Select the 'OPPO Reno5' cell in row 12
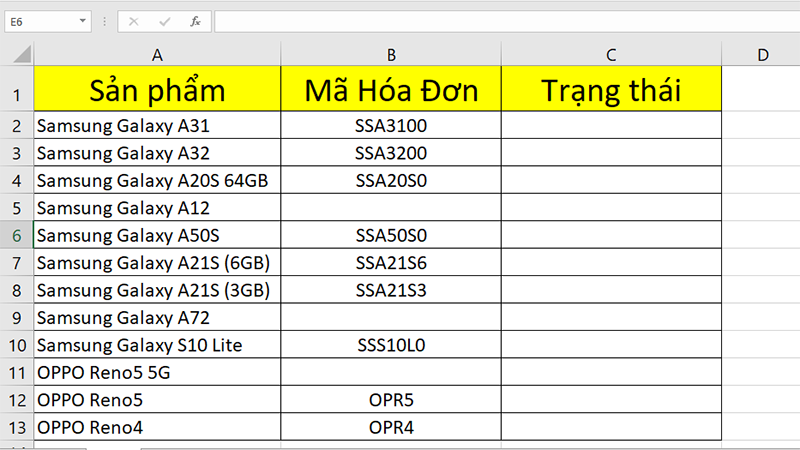 (157, 401)
